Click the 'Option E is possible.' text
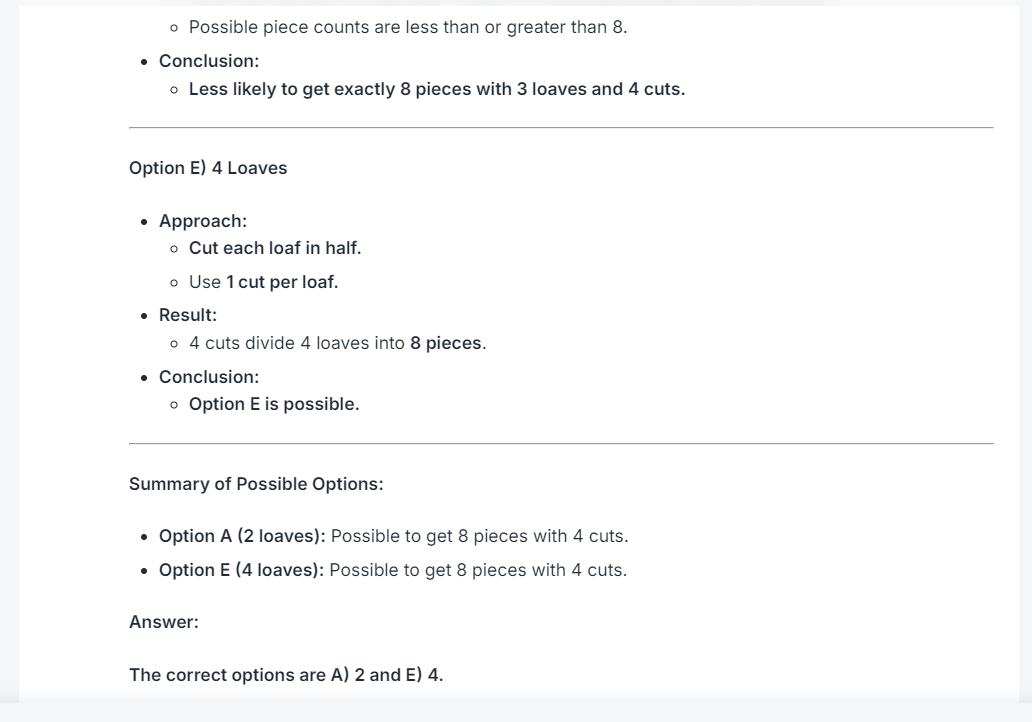The height and width of the screenshot is (722, 1032). point(274,403)
